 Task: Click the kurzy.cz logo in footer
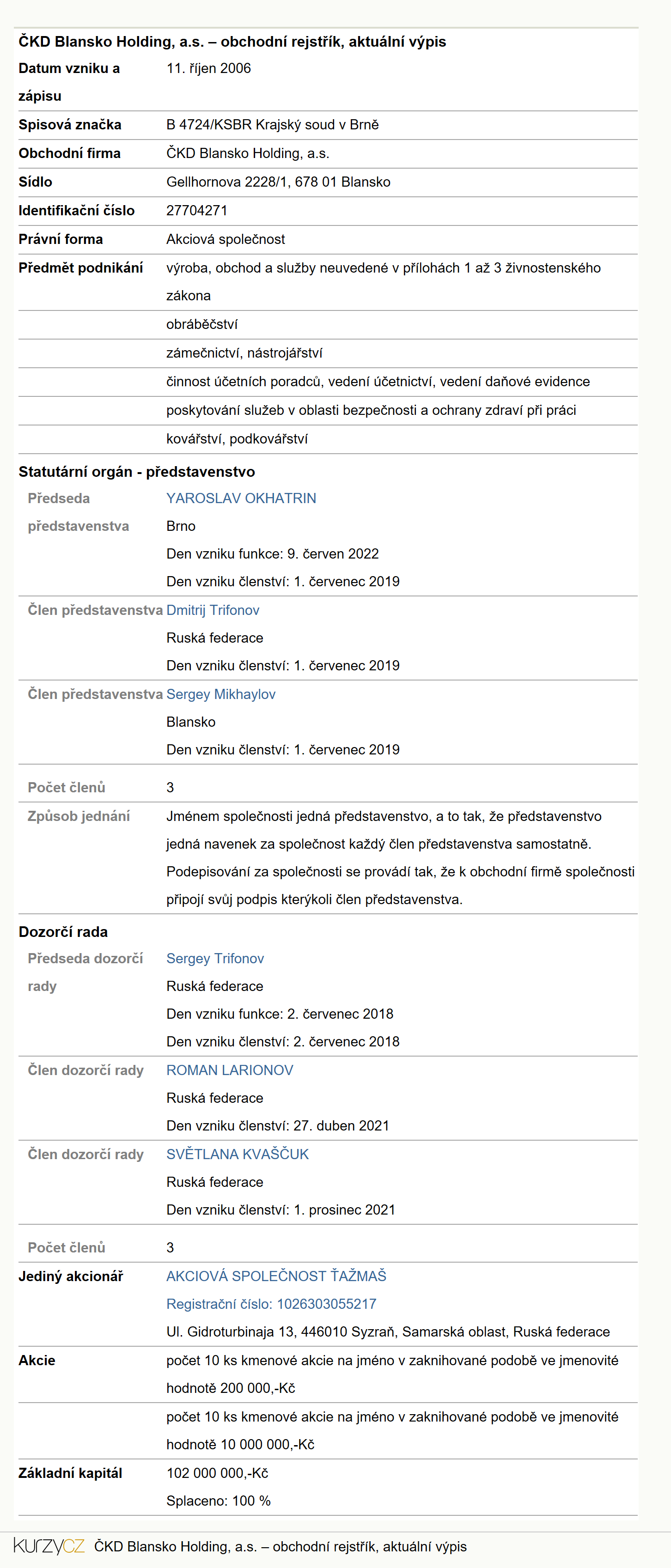click(x=49, y=1546)
